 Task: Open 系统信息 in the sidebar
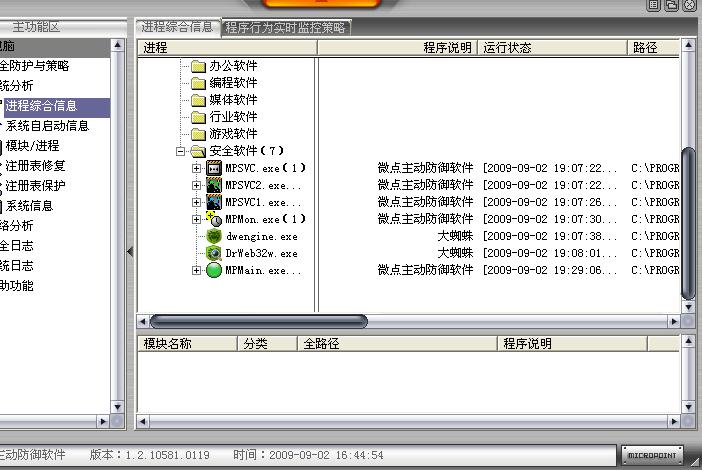29,206
